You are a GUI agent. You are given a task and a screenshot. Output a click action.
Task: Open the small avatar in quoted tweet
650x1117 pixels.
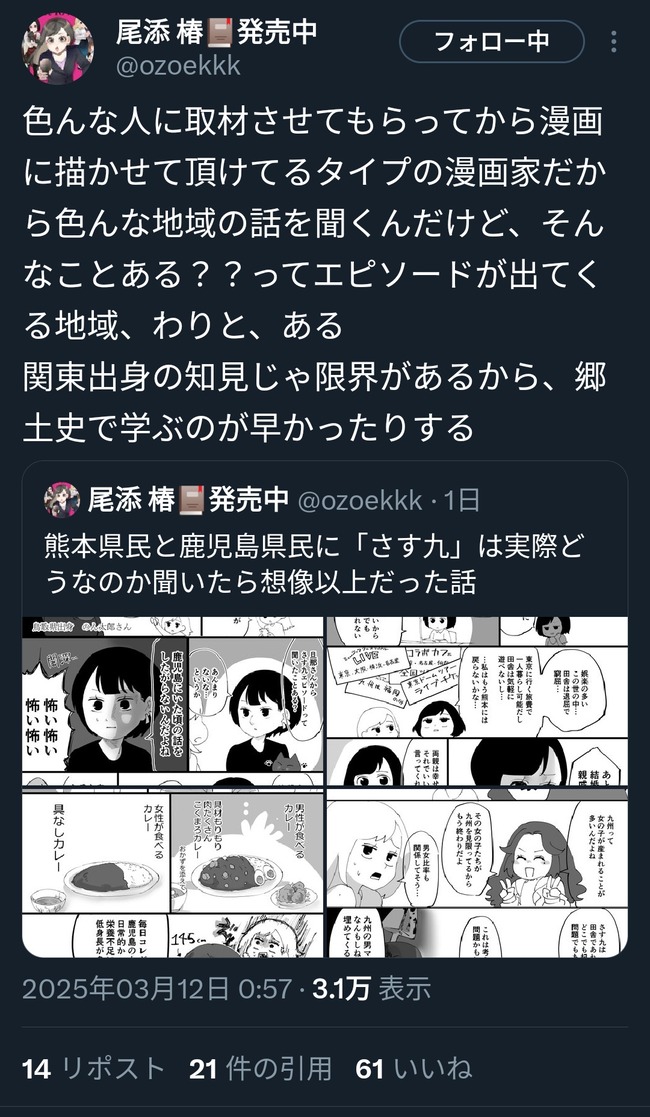[62, 500]
